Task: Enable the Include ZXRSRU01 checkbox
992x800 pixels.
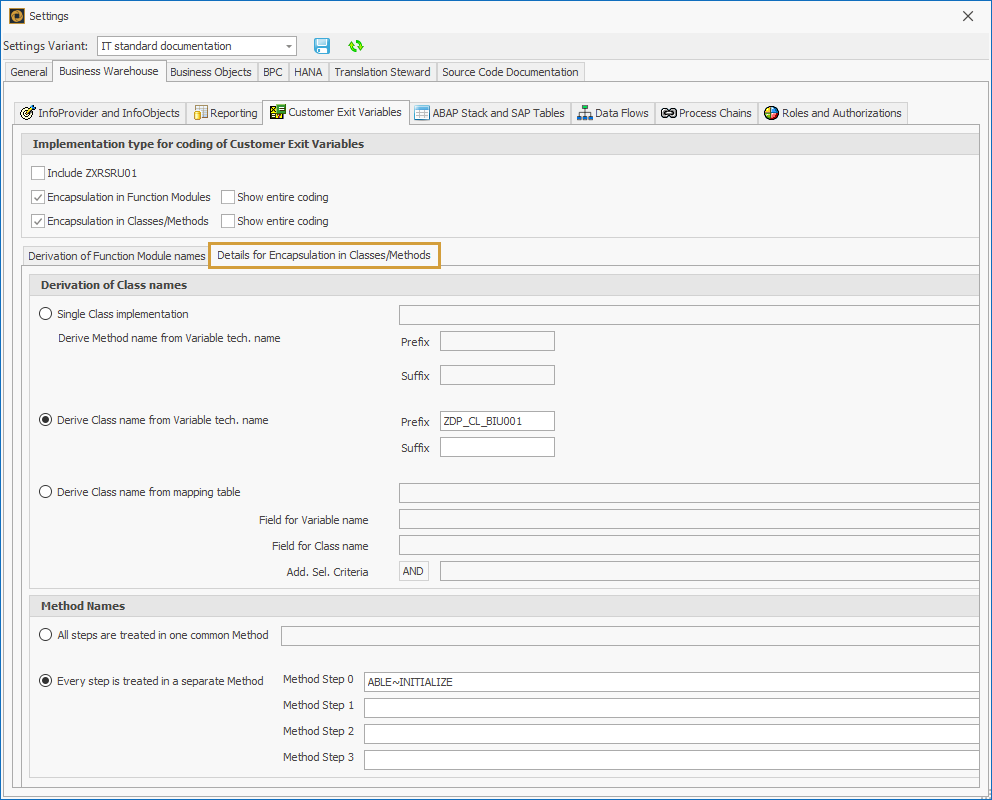Action: tap(37, 172)
